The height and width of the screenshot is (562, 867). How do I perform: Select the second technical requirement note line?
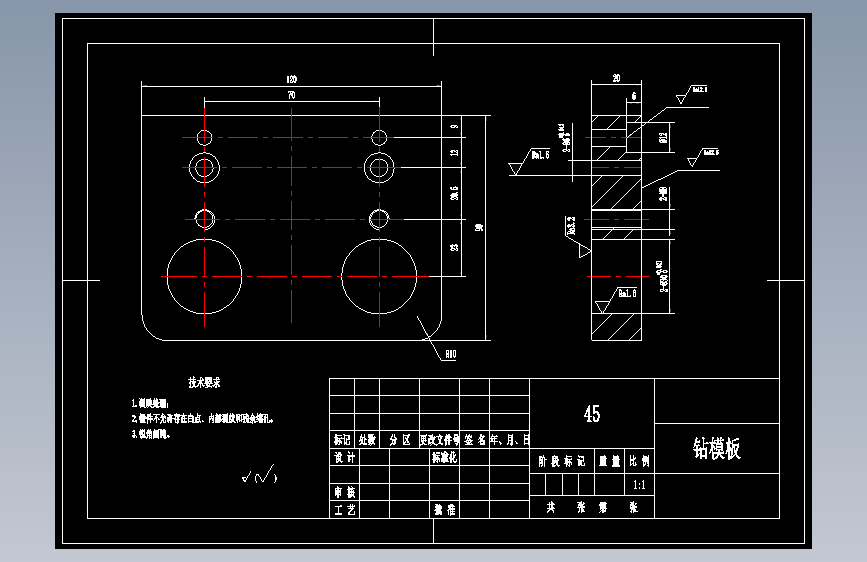pos(202,419)
